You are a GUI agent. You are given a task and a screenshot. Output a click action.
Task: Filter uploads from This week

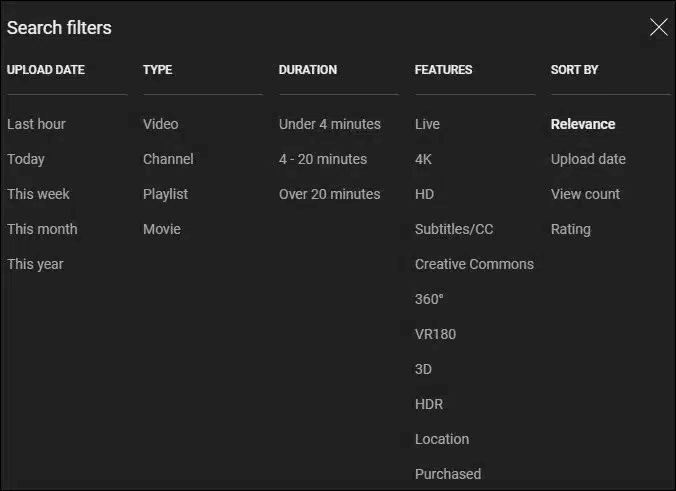38,194
